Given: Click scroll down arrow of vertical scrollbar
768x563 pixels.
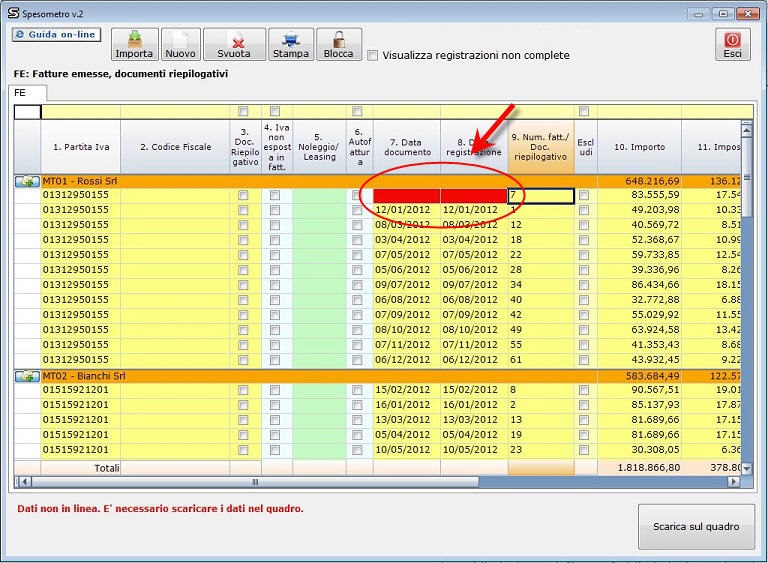Looking at the screenshot, I should coord(746,468).
